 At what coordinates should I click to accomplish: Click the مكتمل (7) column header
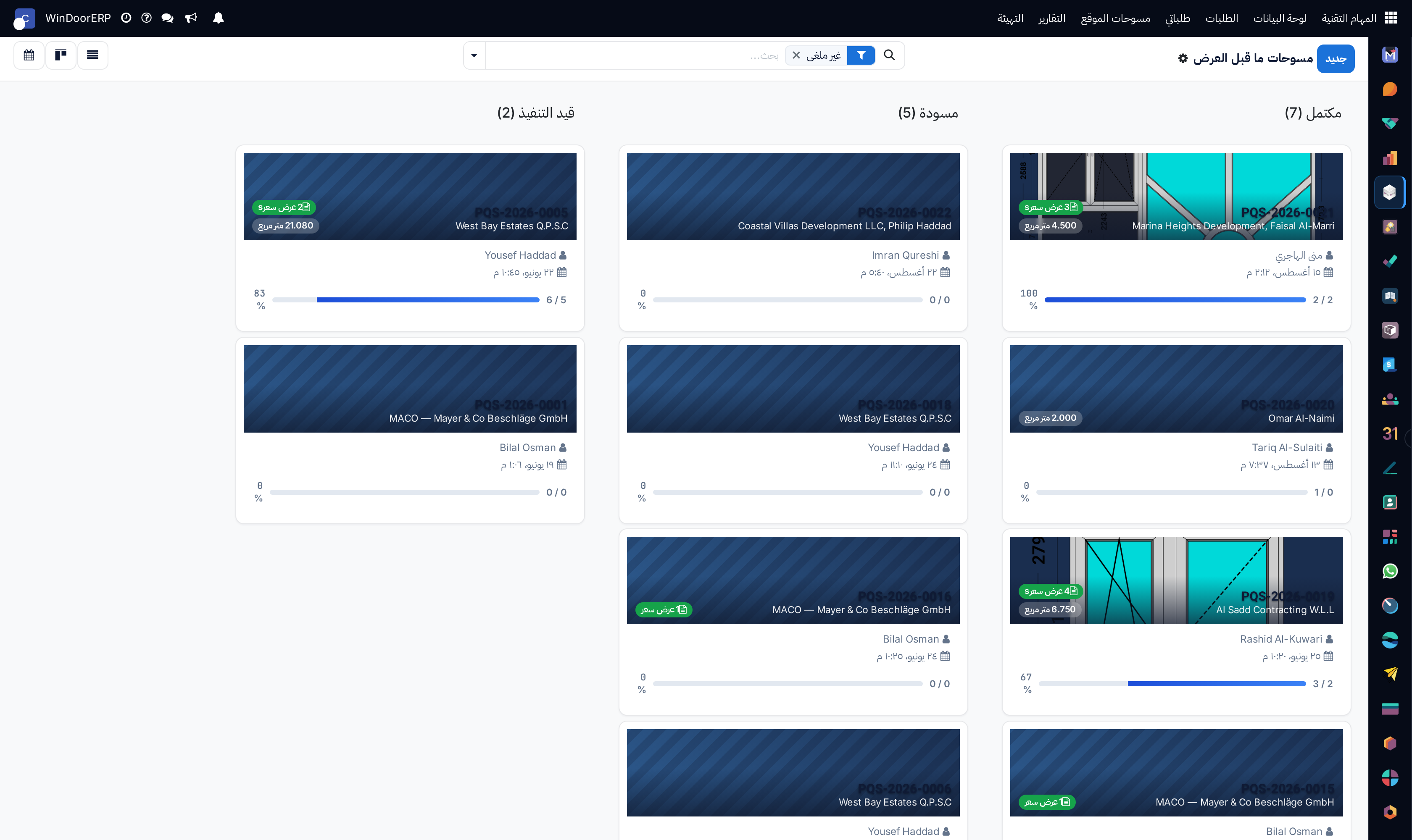[1312, 113]
